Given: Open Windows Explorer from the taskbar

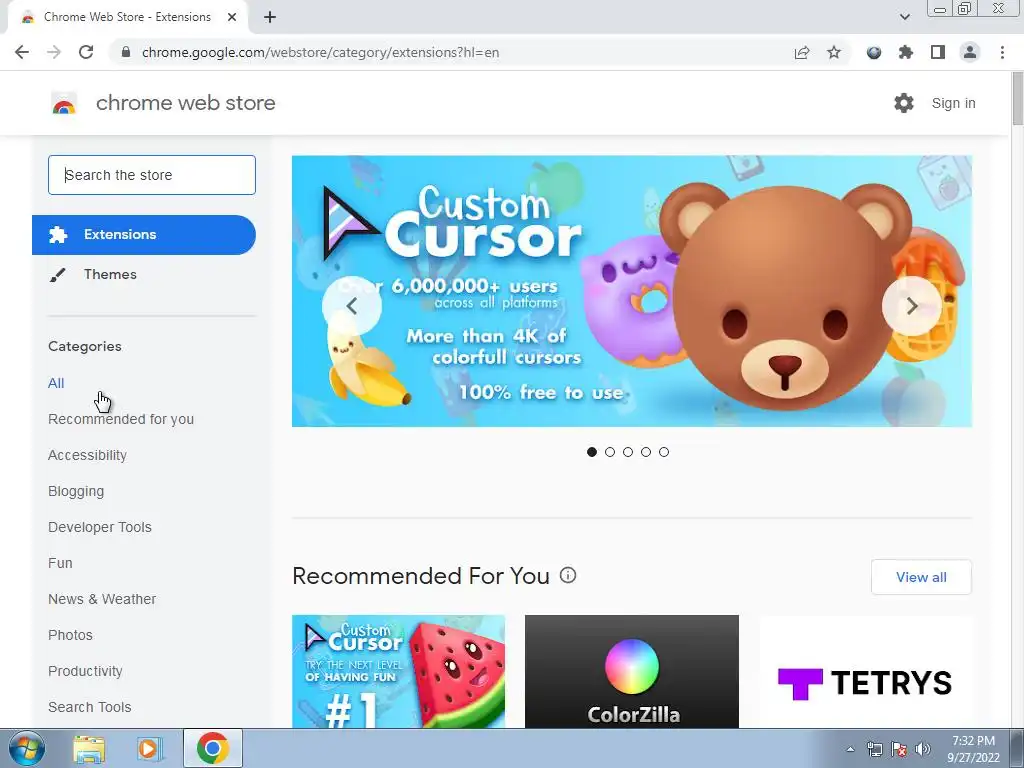Looking at the screenshot, I should pyautogui.click(x=89, y=749).
